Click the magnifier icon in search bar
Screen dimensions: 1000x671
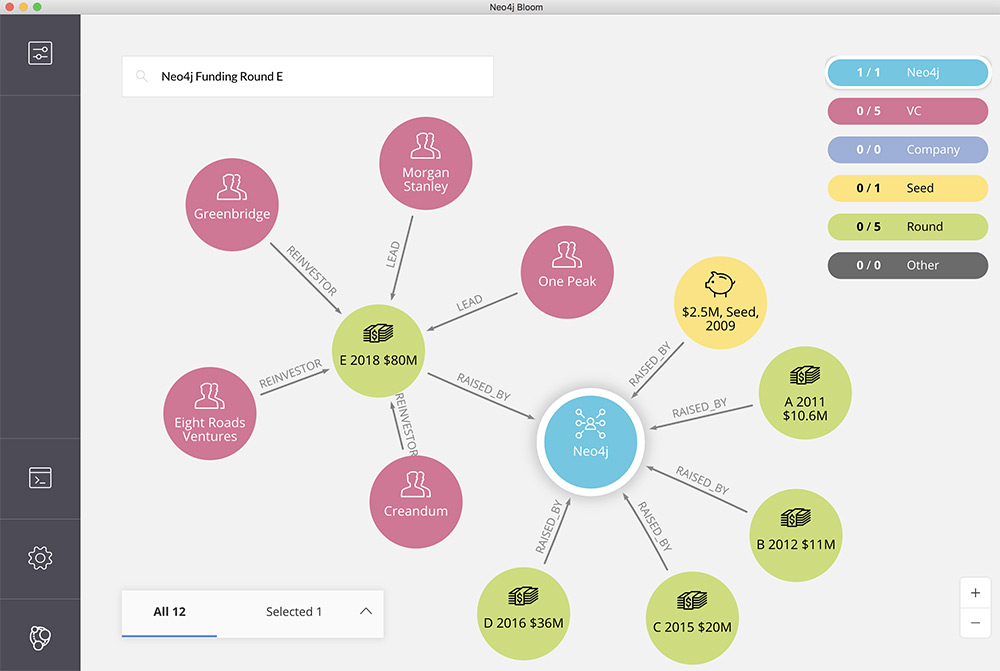[143, 76]
